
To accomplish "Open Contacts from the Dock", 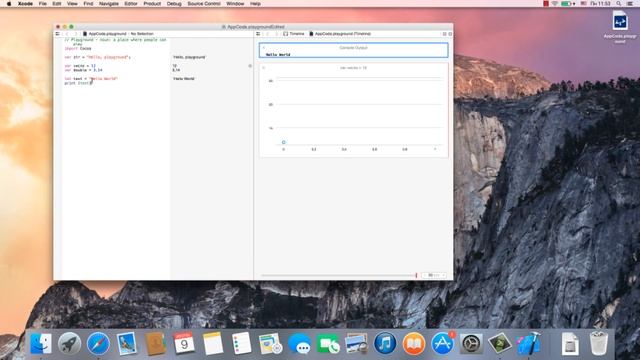I will [x=156, y=343].
